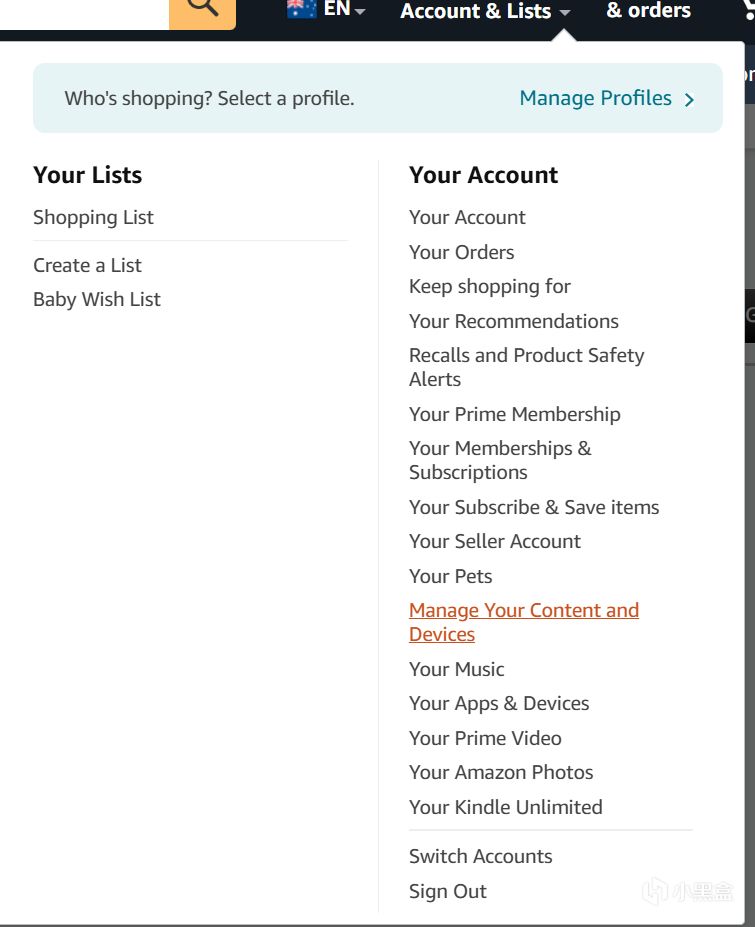The height and width of the screenshot is (927, 755).
Task: Click the Australian flag language icon
Action: tap(301, 9)
